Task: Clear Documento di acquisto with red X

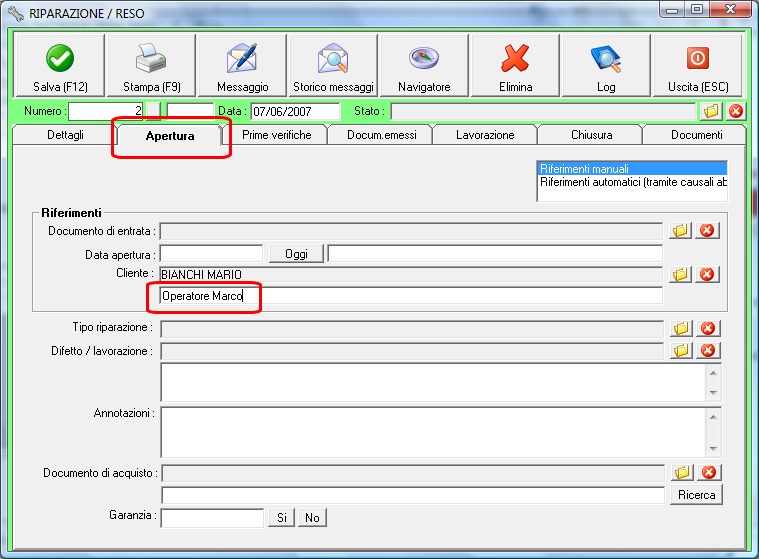Action: pyautogui.click(x=709, y=472)
